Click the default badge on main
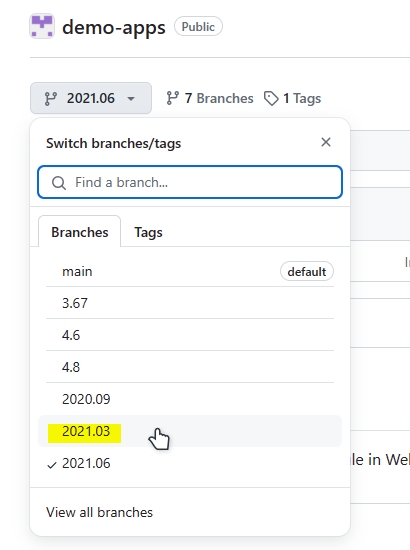 pos(307,271)
